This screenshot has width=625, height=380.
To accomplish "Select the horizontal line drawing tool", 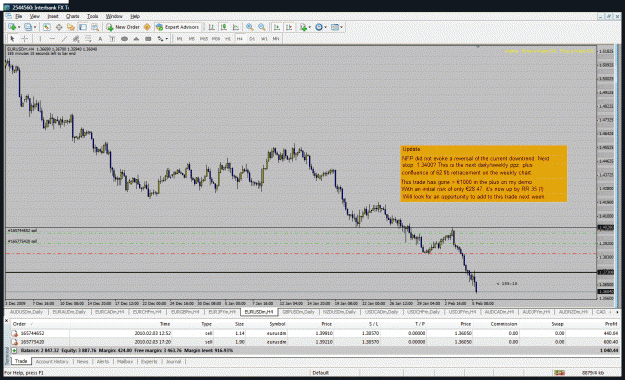I will [52, 39].
